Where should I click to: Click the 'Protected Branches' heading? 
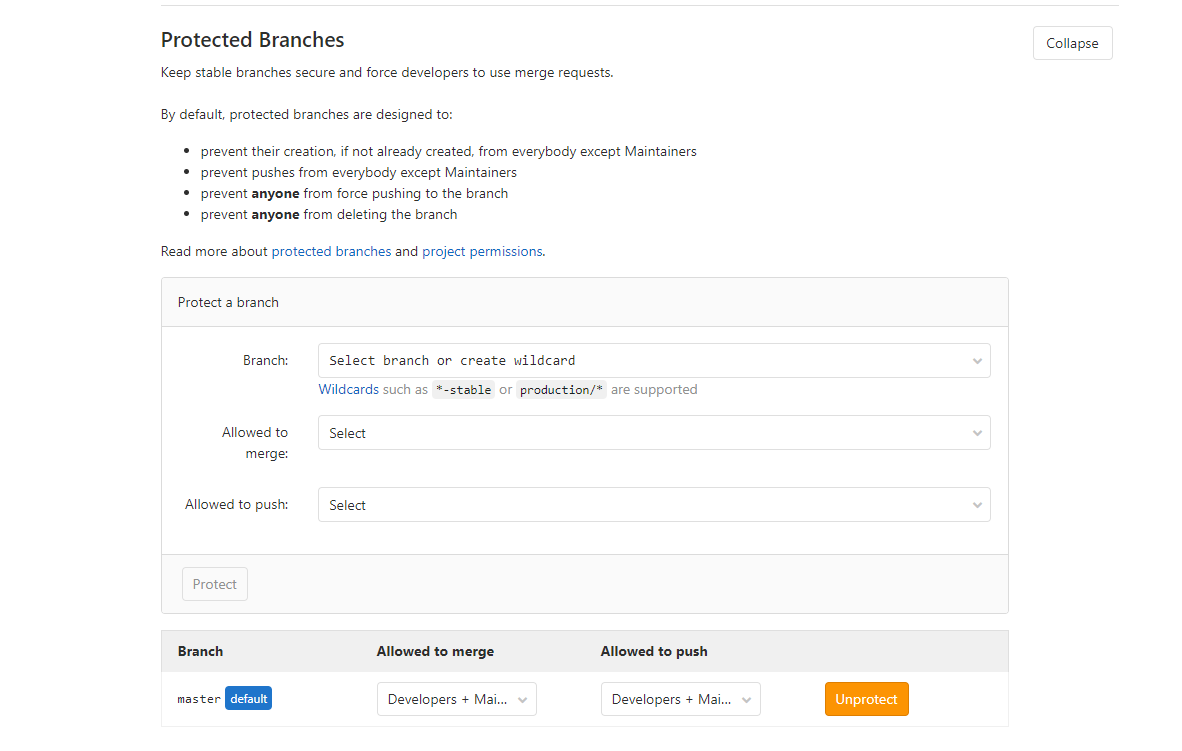[252, 40]
